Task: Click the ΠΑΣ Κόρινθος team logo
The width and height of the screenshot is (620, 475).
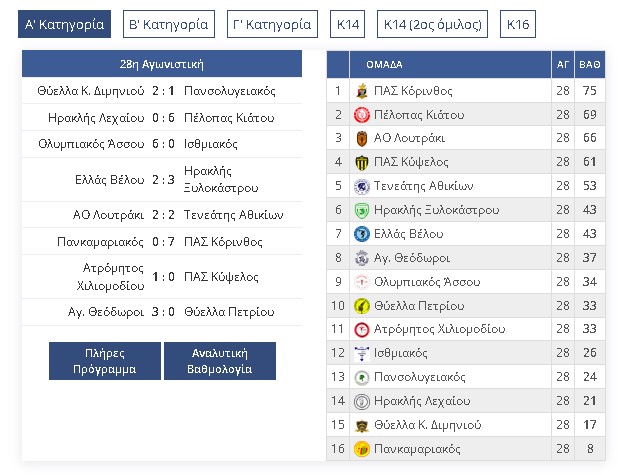Action: [362, 91]
